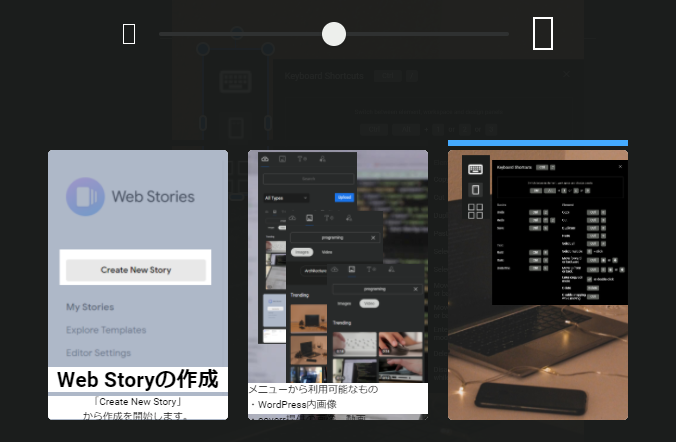Open the highlighted Keyboard Shortcuts page thumbnail
This screenshot has width=676, height=442.
tap(538, 285)
